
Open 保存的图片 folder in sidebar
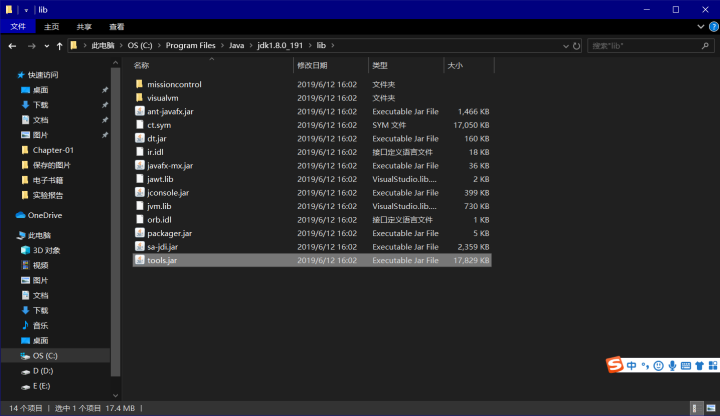(x=51, y=165)
